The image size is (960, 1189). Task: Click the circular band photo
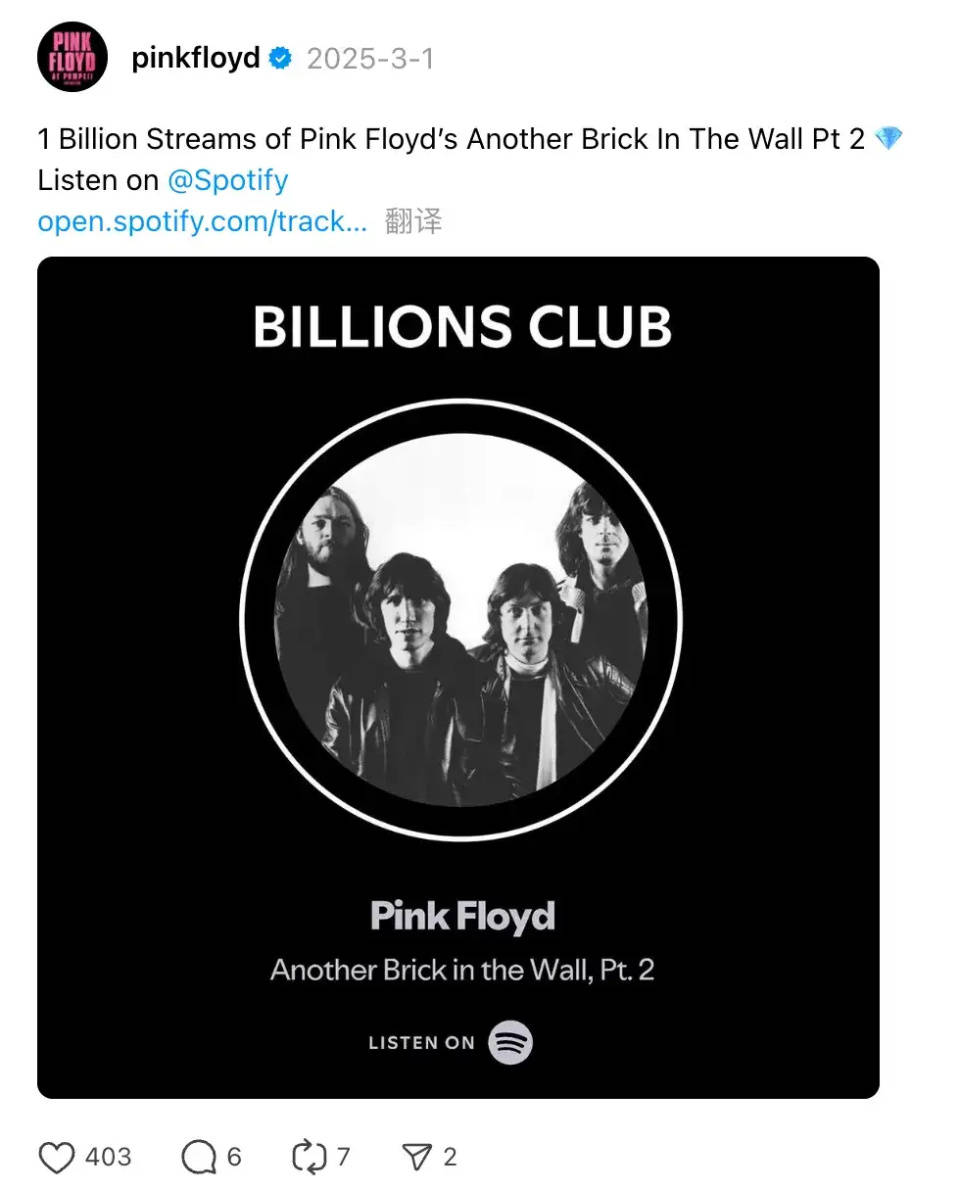pyautogui.click(x=461, y=620)
